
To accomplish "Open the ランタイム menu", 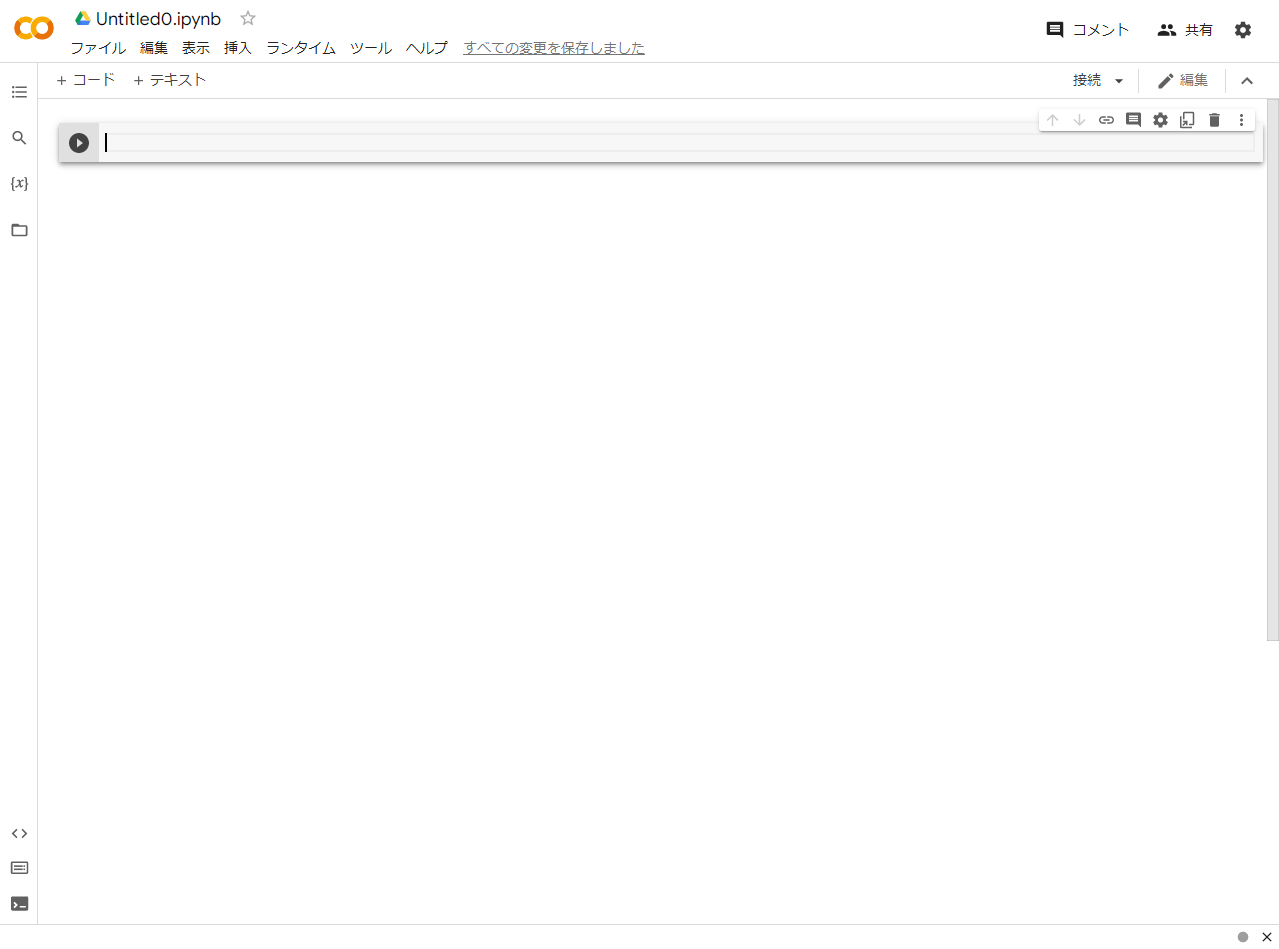I will pyautogui.click(x=301, y=48).
